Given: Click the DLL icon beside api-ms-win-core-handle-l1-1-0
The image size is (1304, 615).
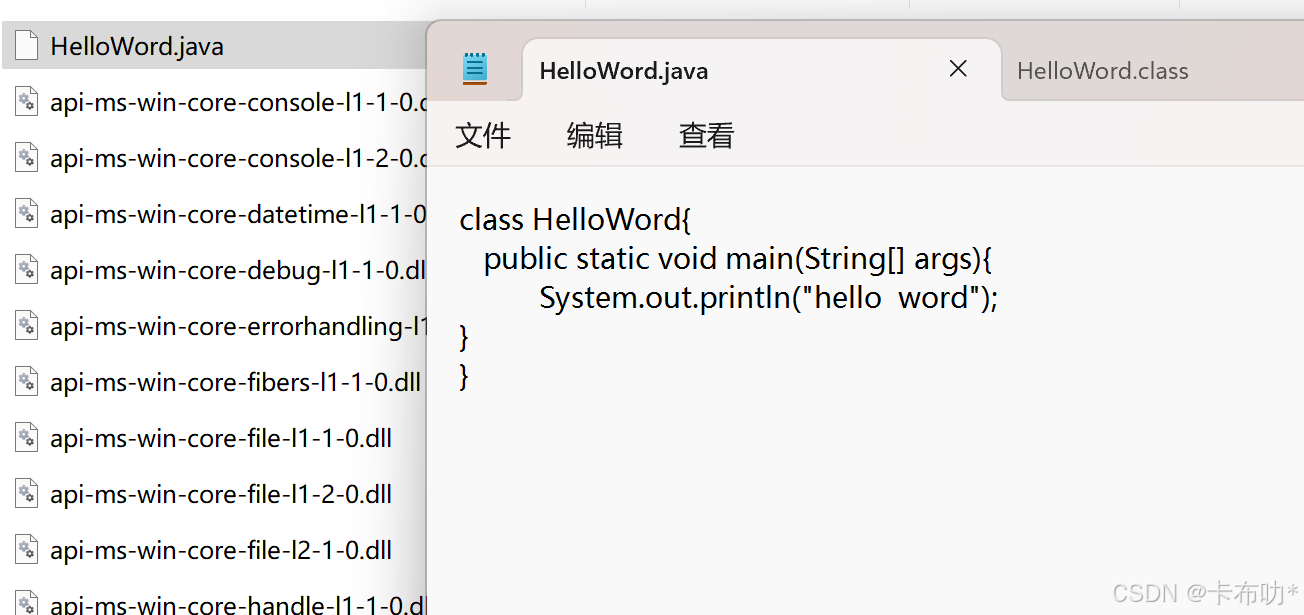Looking at the screenshot, I should tap(26, 604).
